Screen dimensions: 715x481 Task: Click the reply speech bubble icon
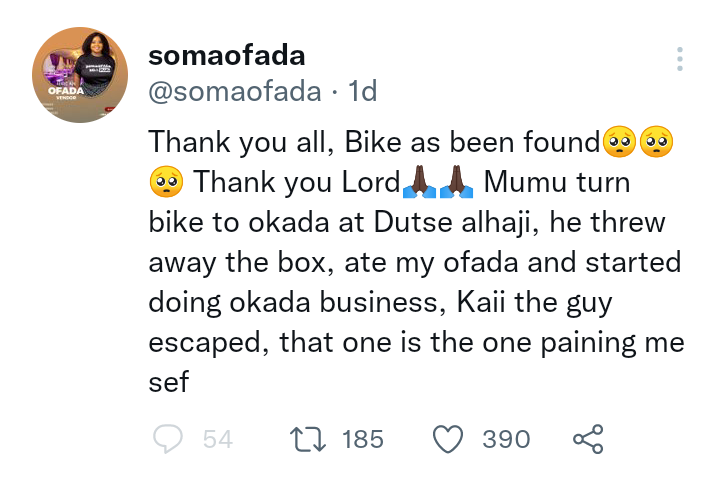point(167,438)
